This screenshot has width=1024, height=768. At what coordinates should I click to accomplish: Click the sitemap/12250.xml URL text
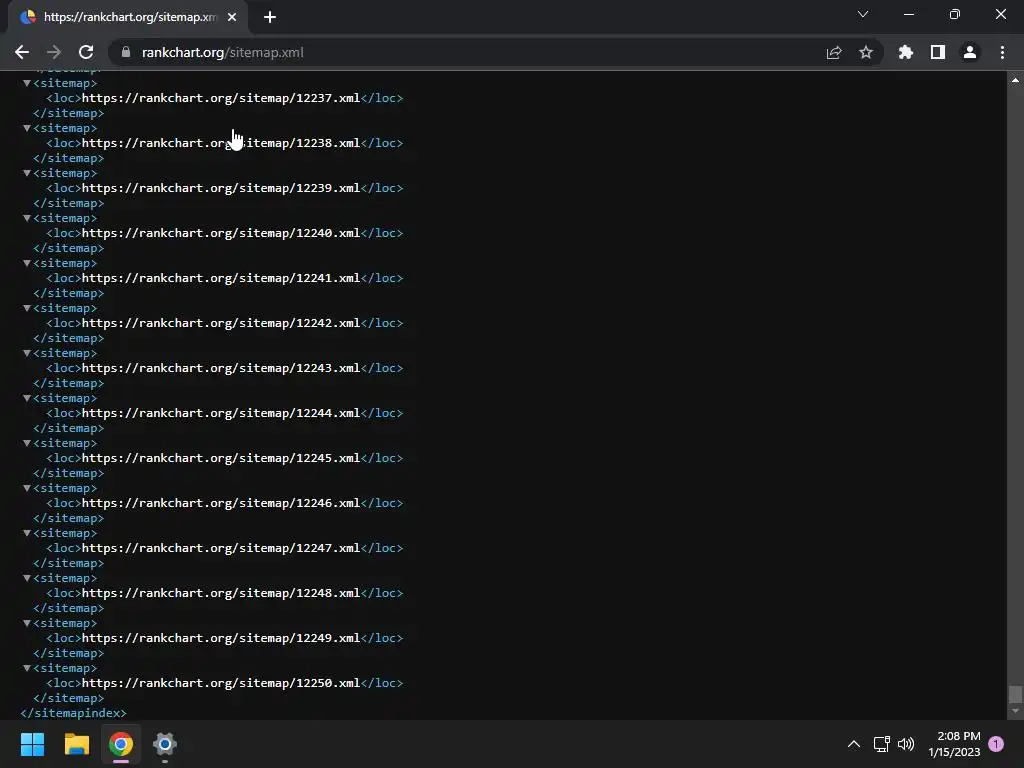(221, 684)
